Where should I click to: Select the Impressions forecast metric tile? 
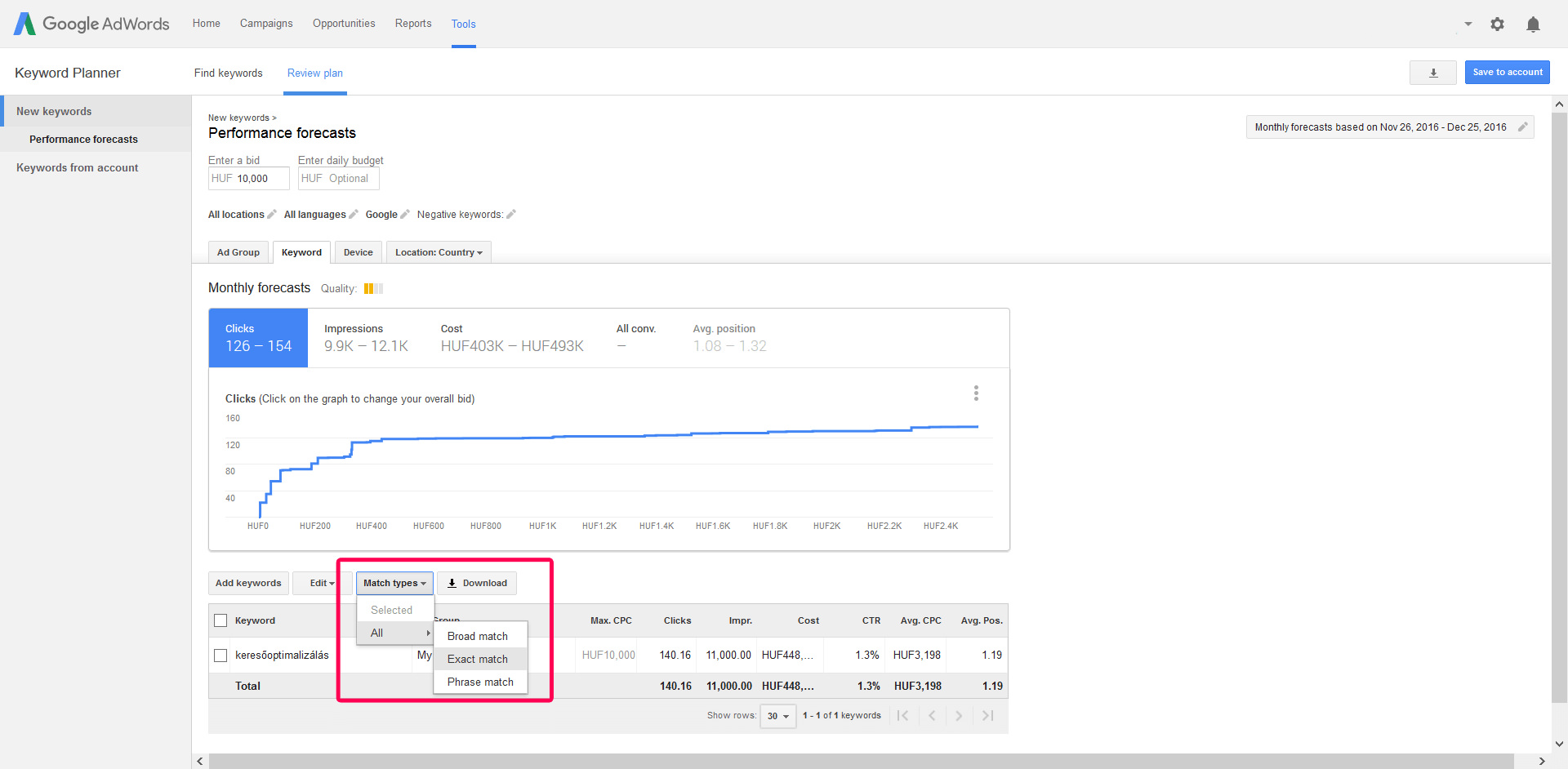(x=366, y=338)
